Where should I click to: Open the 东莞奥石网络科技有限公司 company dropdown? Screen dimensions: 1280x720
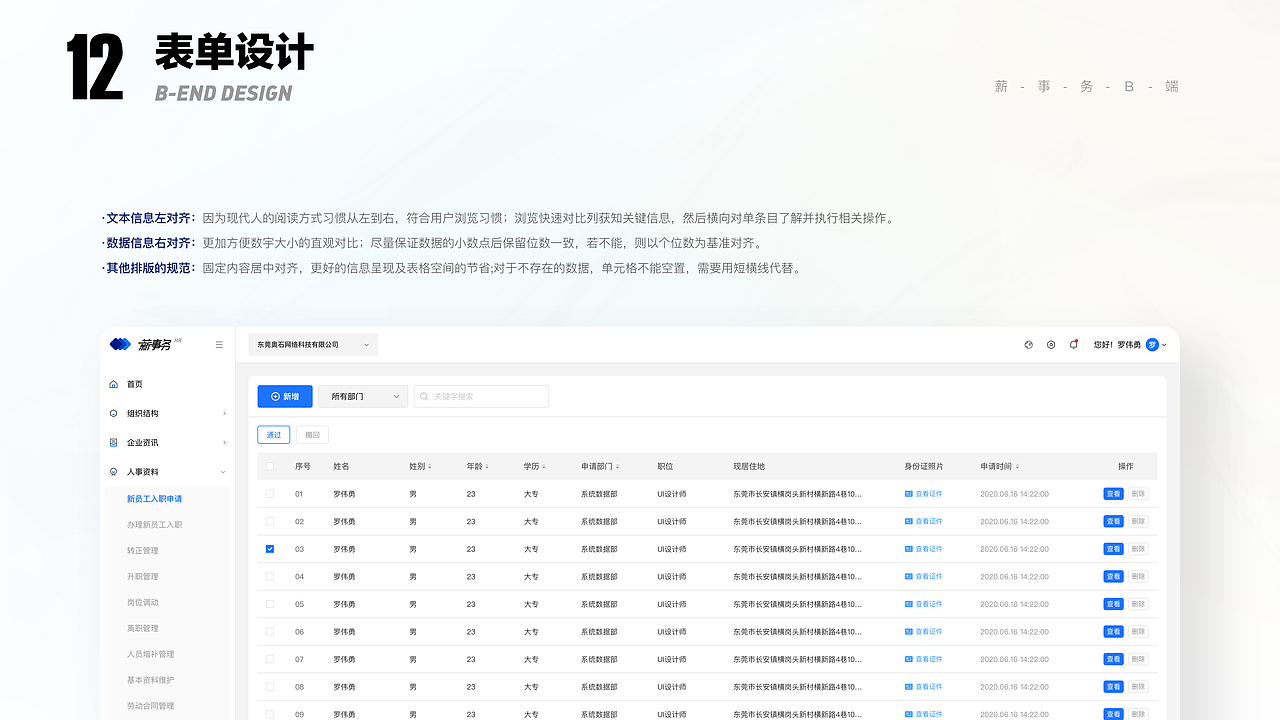point(313,345)
